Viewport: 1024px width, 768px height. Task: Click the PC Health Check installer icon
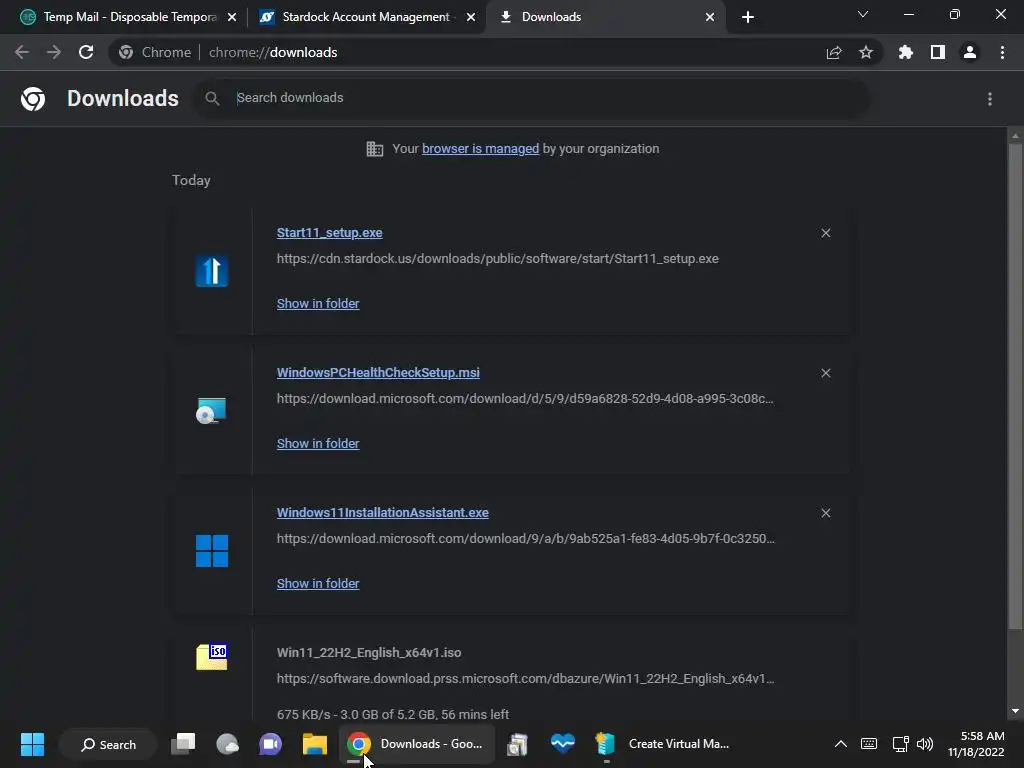click(212, 411)
